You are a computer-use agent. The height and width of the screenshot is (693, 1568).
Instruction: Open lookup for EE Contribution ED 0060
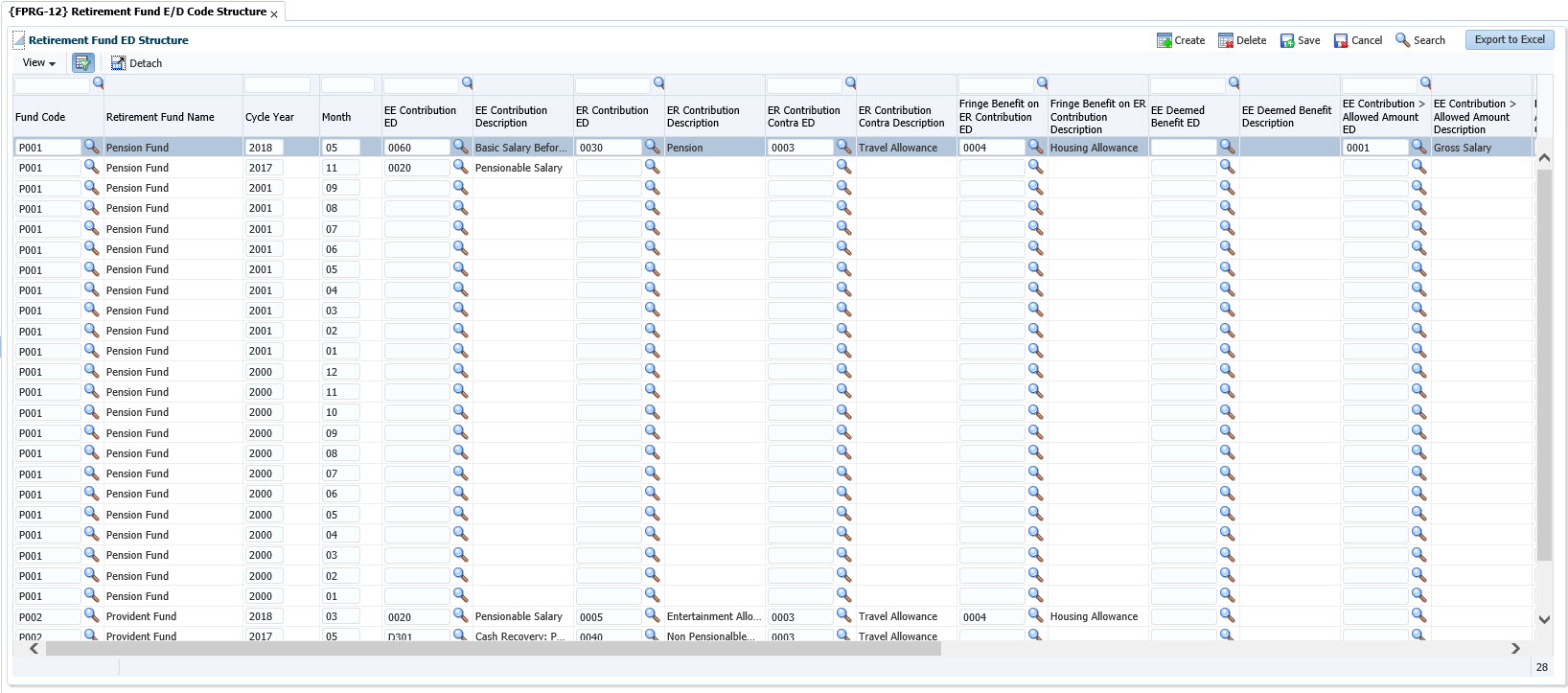(460, 147)
